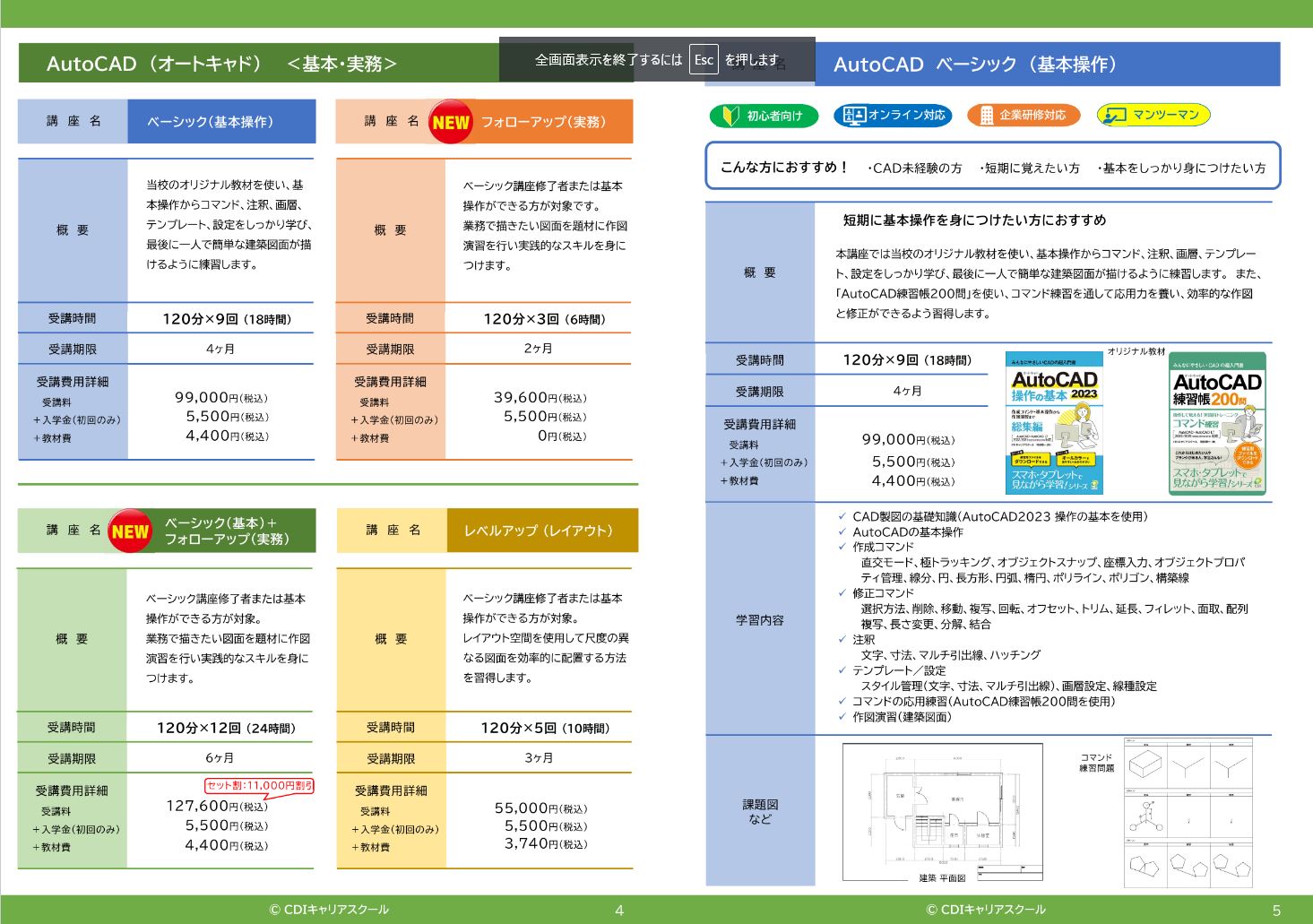Click ・基本をしっかり身につけたい方 text
Viewport: 1313px width, 924px height.
[1180, 168]
